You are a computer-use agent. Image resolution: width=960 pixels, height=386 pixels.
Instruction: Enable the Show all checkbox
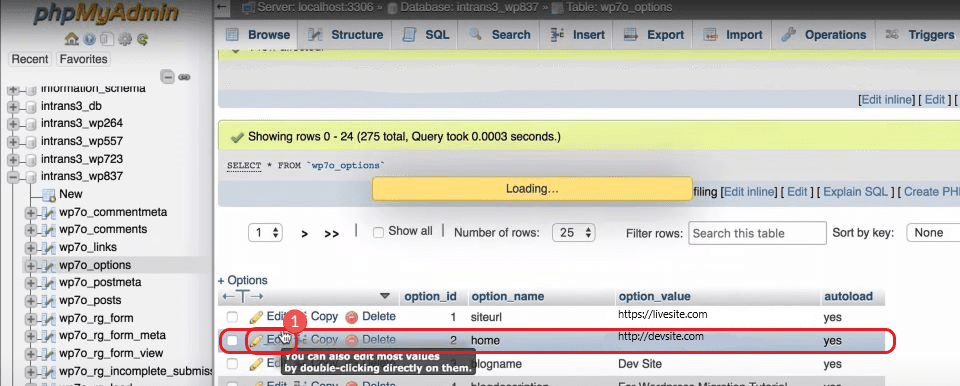pyautogui.click(x=378, y=232)
